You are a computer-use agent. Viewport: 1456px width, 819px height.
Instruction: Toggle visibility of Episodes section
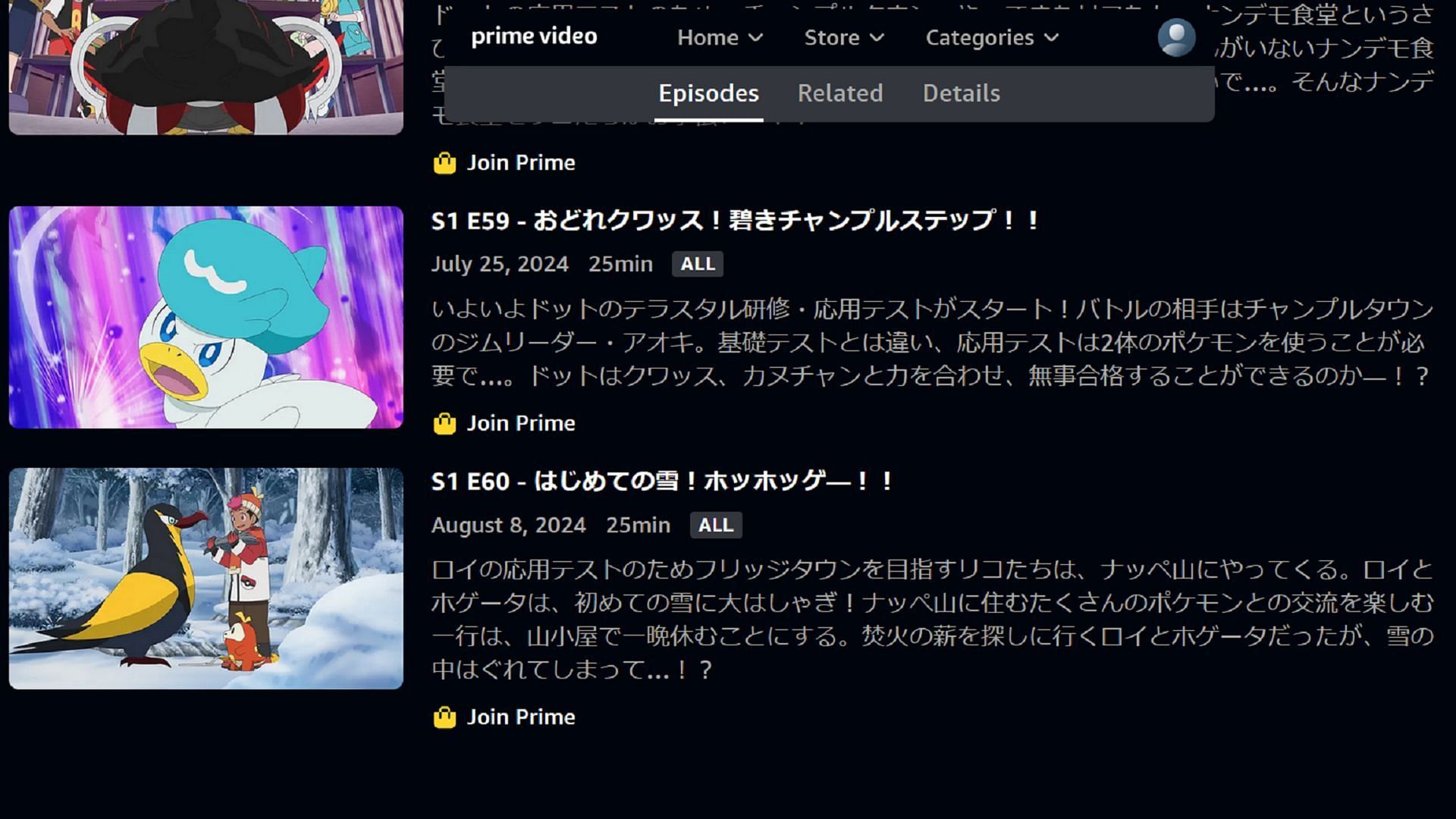pyautogui.click(x=708, y=93)
